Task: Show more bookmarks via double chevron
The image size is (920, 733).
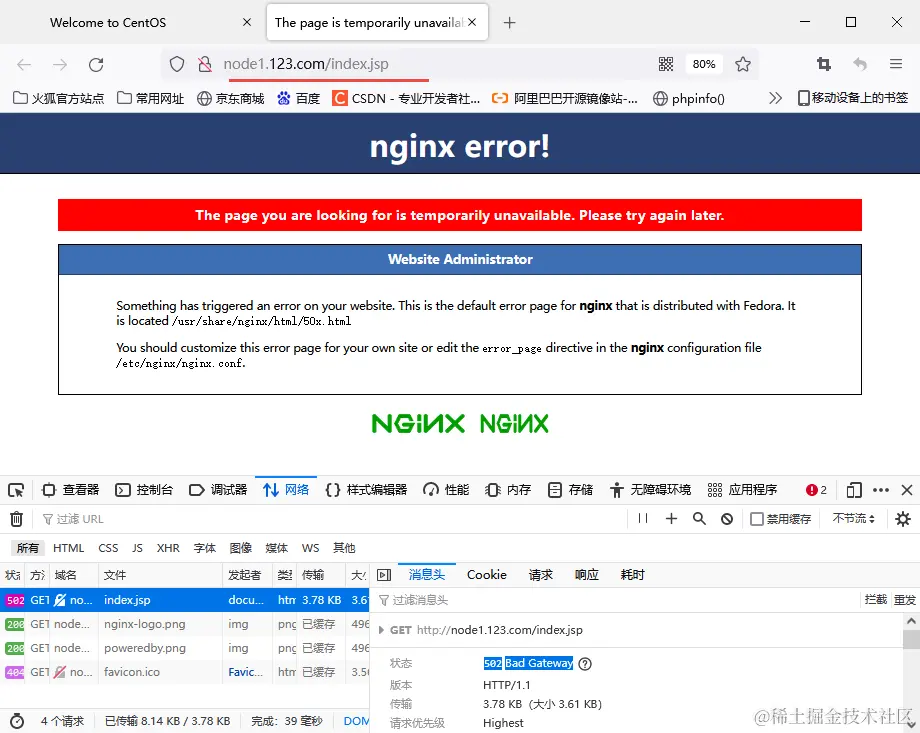Action: pos(776,98)
